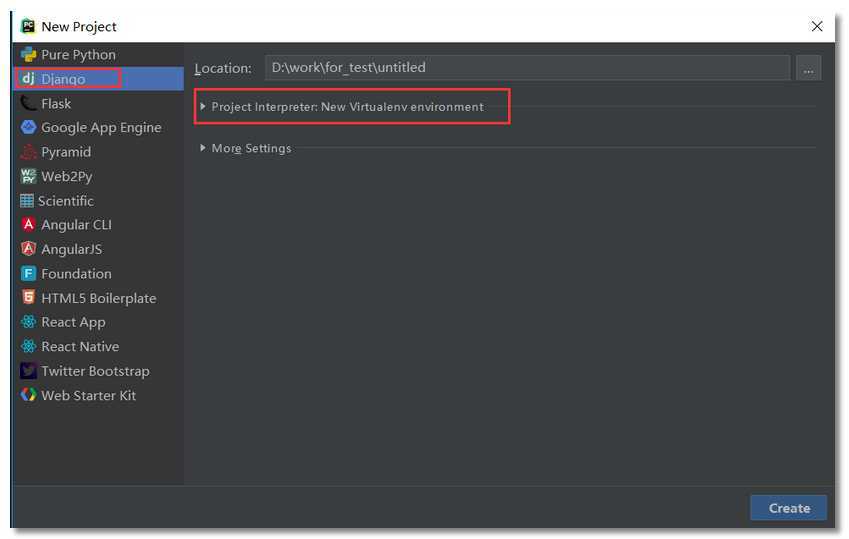Image resolution: width=849 pixels, height=539 pixels.
Task: Choose the Scientific grid icon
Action: (x=27, y=200)
